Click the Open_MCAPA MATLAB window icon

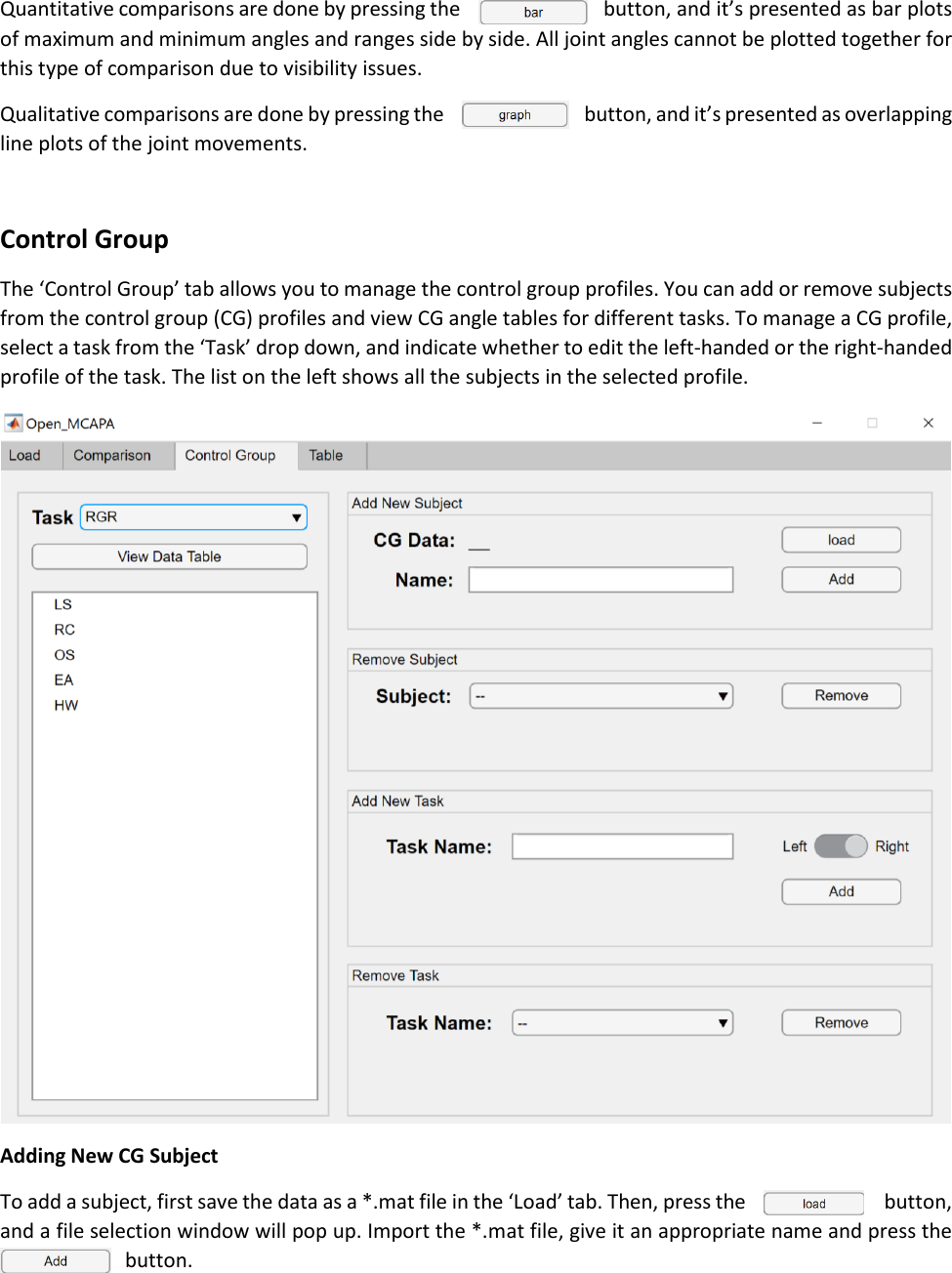click(x=14, y=423)
